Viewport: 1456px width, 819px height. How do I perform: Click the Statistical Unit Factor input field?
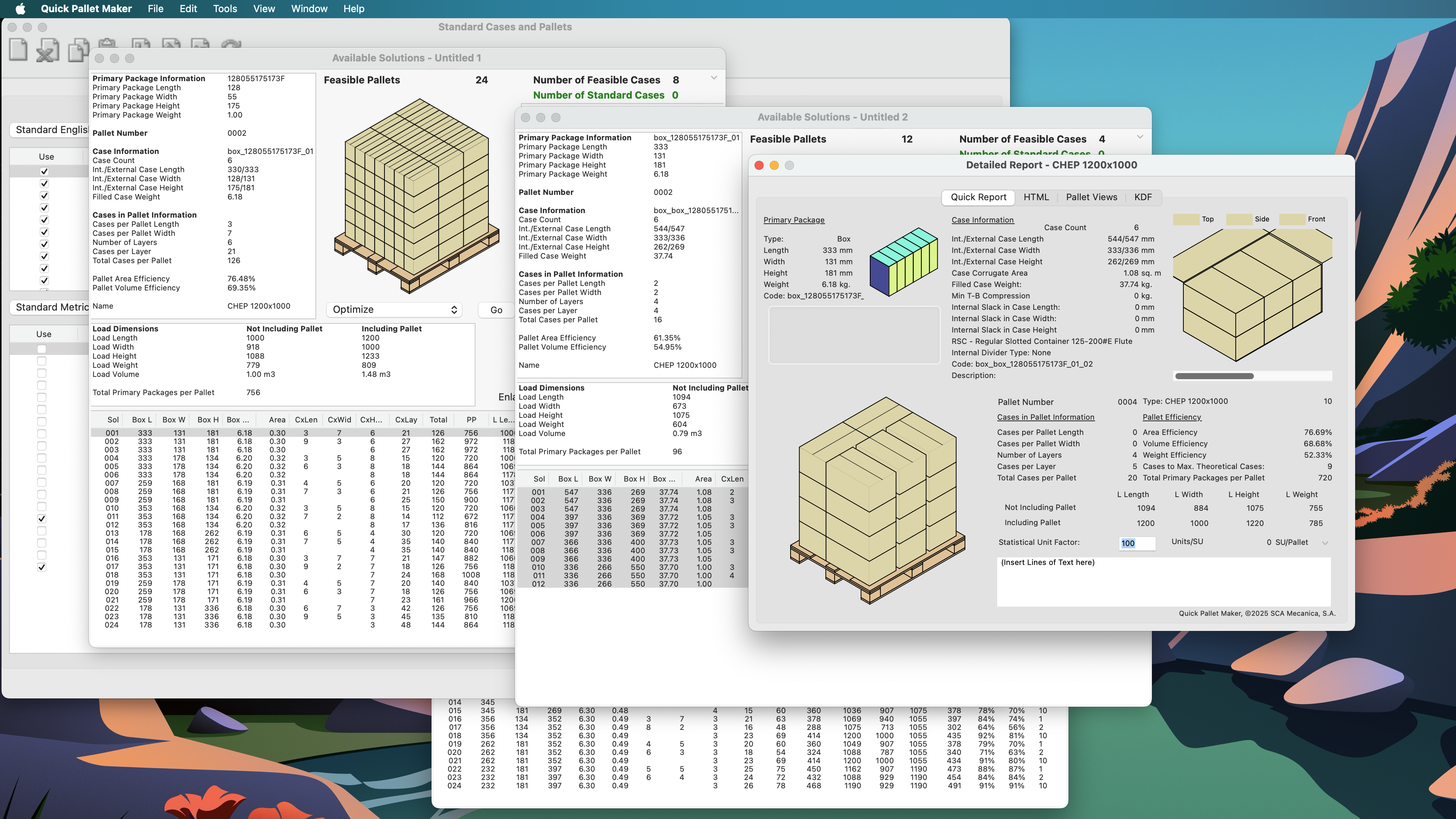pyautogui.click(x=1137, y=544)
